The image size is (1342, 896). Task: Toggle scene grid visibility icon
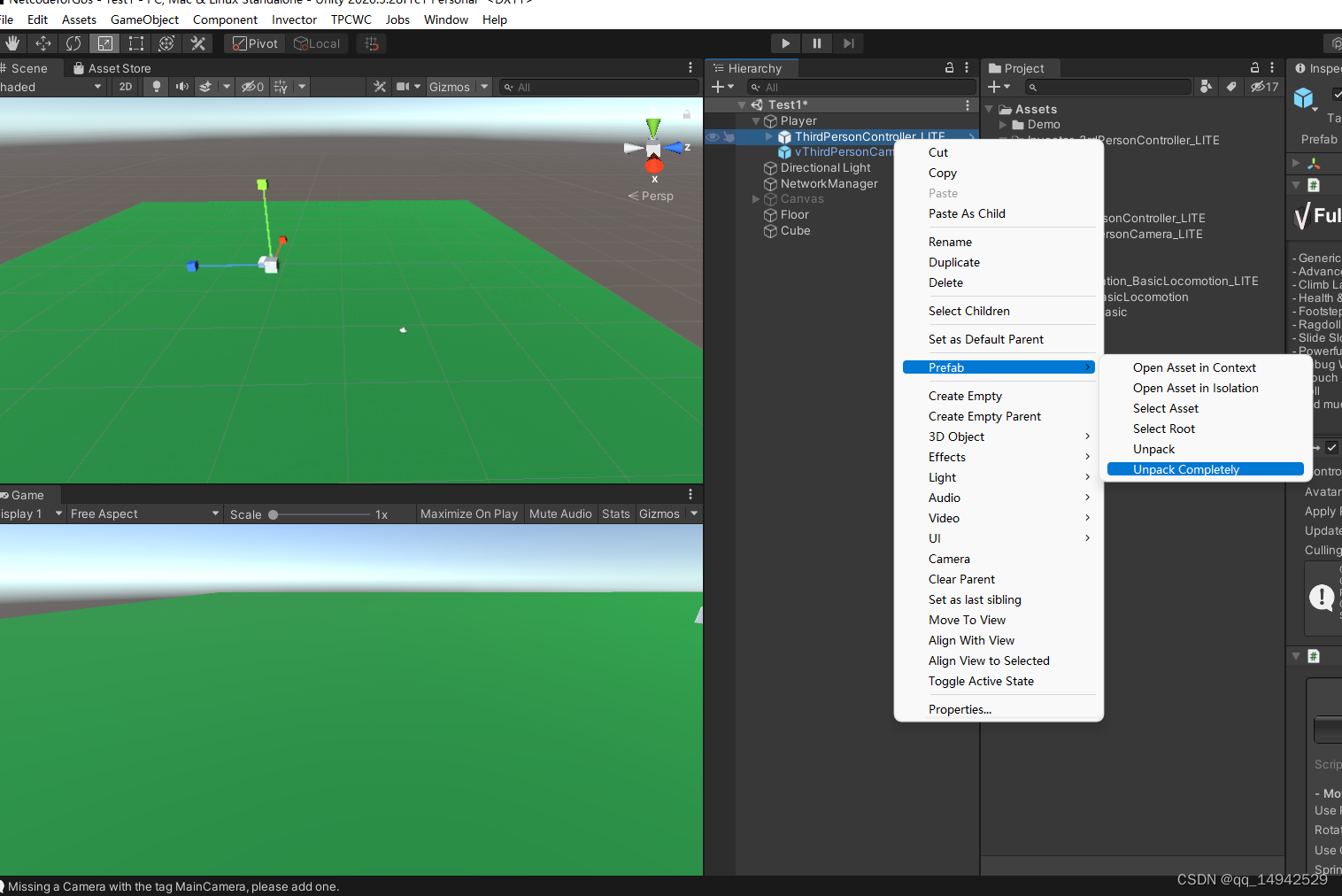coord(282,87)
